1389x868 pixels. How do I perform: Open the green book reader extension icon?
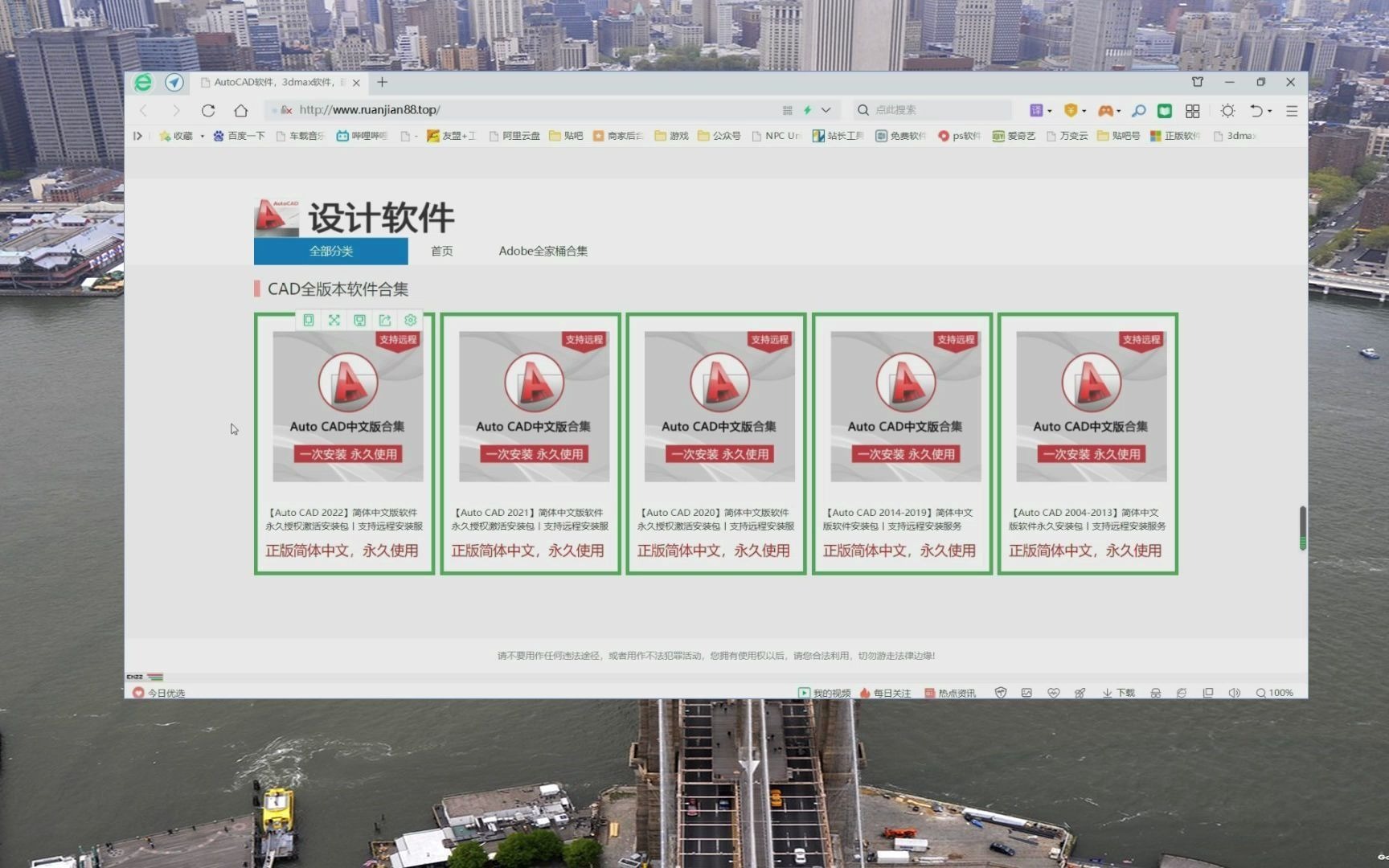1165,110
